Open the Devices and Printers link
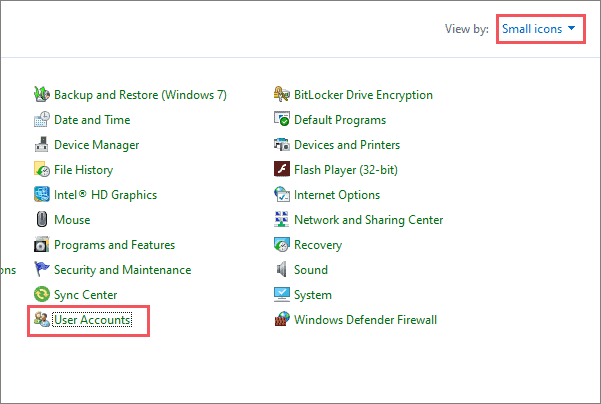Viewport: 601px width, 404px height. (x=347, y=145)
